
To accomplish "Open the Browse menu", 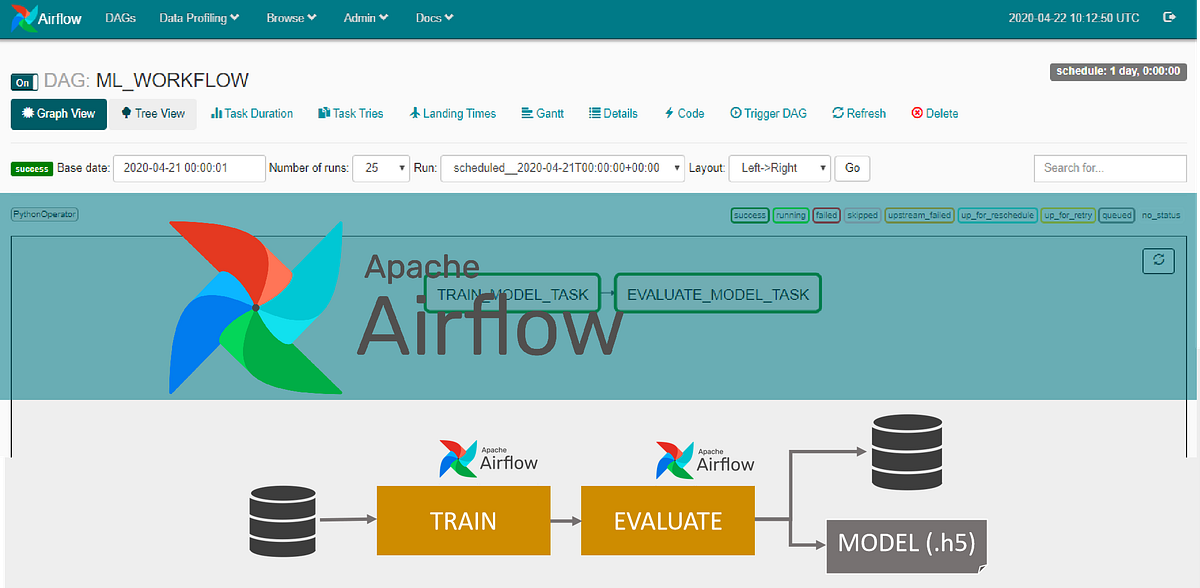I will point(290,17).
